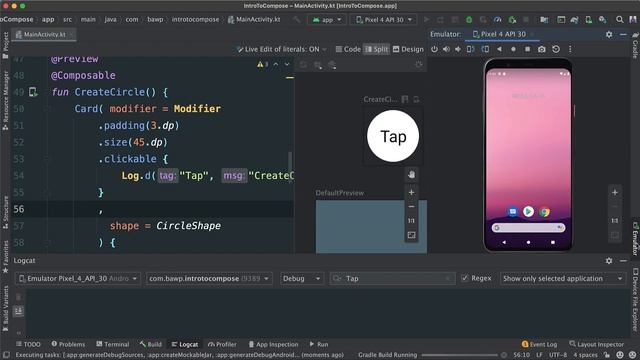Open the App Inspection tool window
This screenshot has width=640, height=360.
273,344
